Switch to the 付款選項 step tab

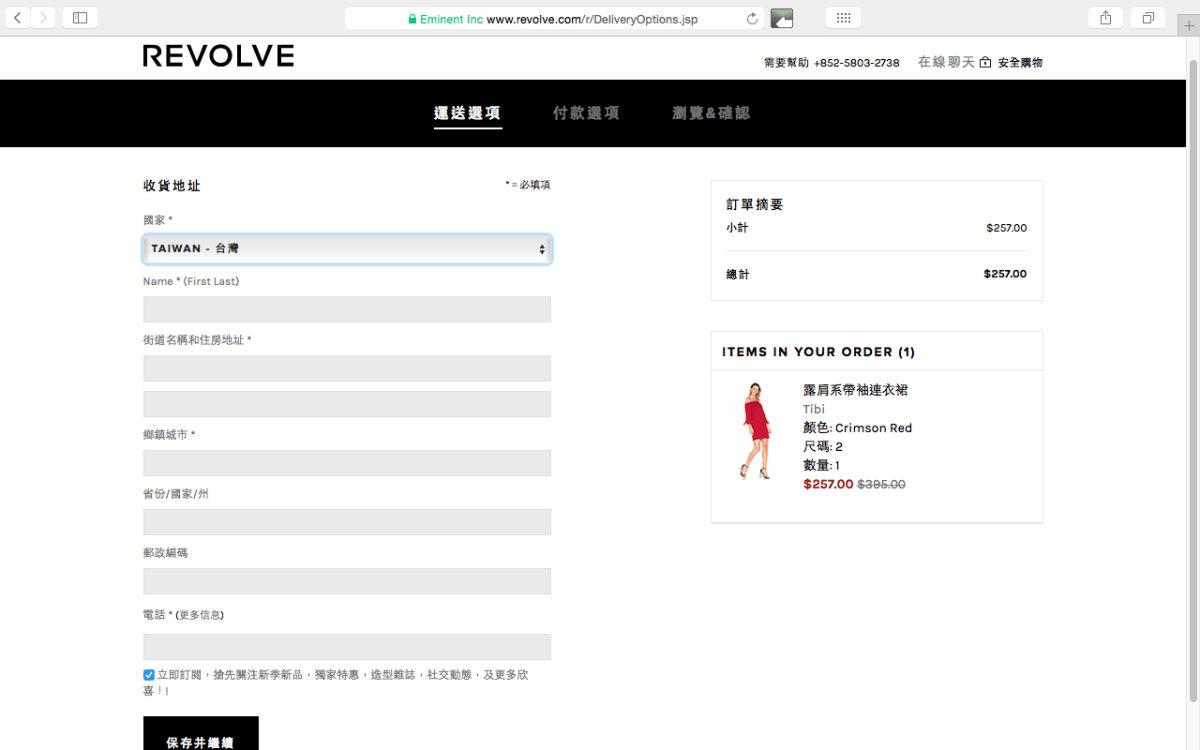[x=586, y=113]
